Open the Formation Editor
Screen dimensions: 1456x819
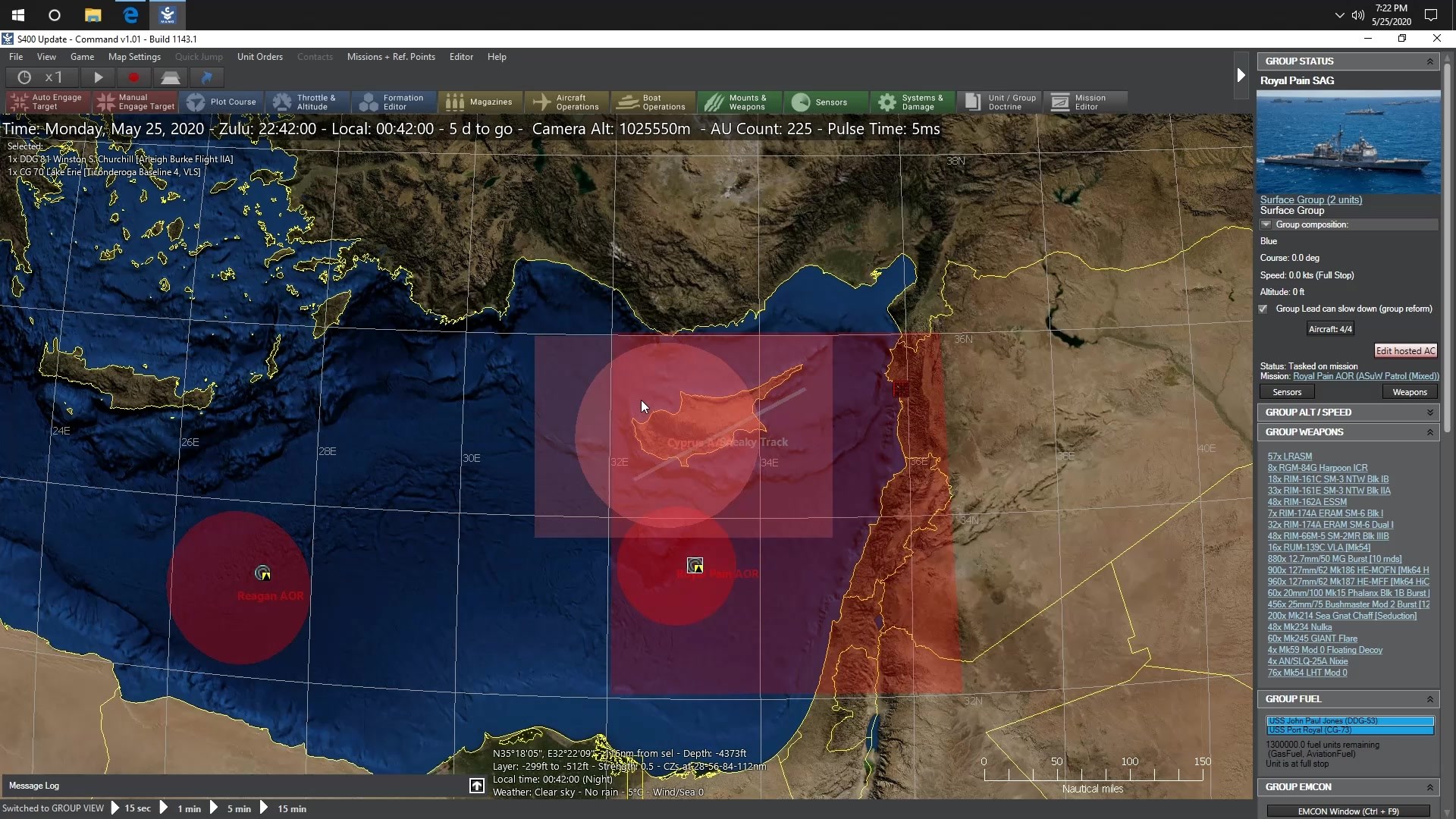click(x=394, y=102)
